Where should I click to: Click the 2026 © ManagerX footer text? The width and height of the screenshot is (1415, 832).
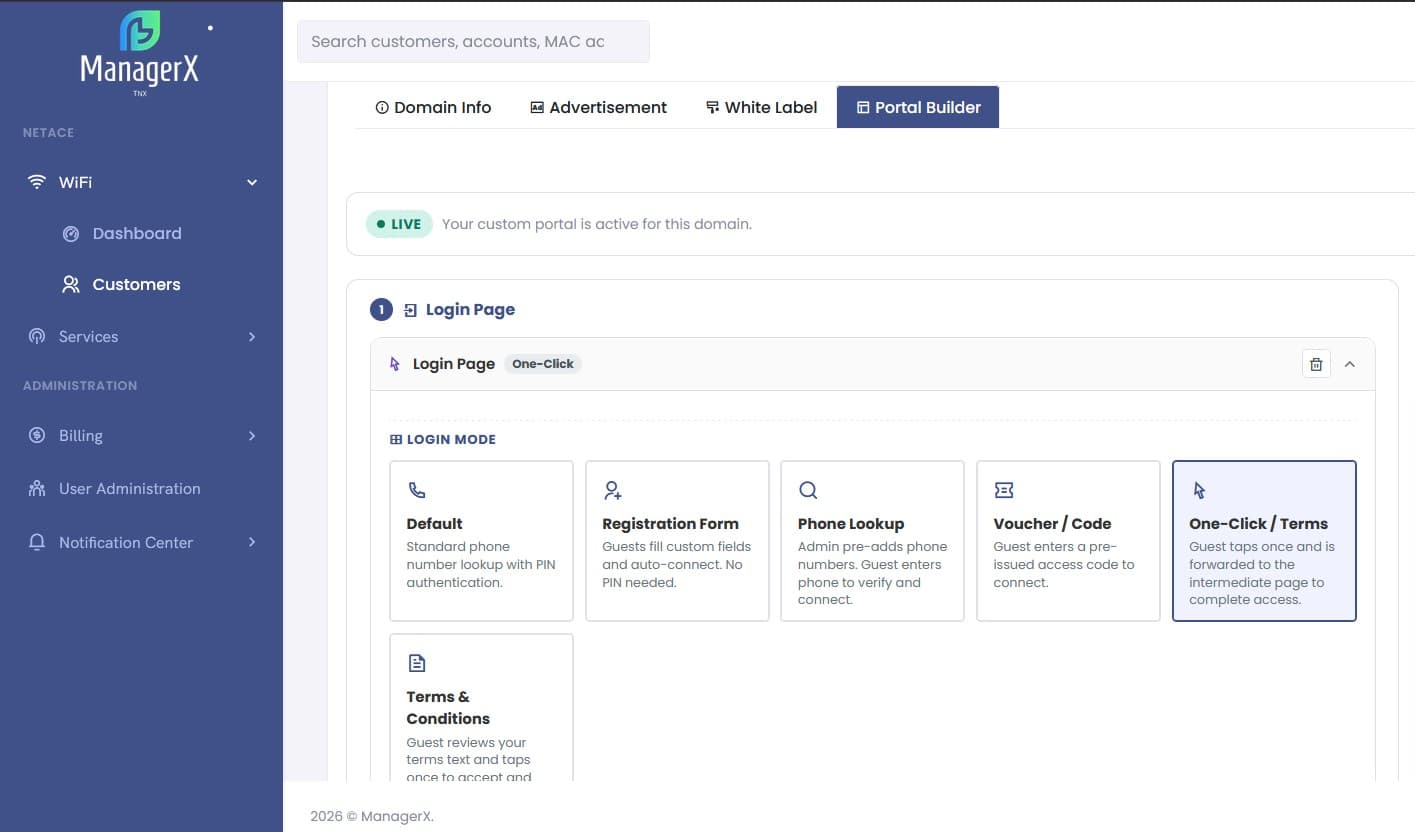point(372,816)
